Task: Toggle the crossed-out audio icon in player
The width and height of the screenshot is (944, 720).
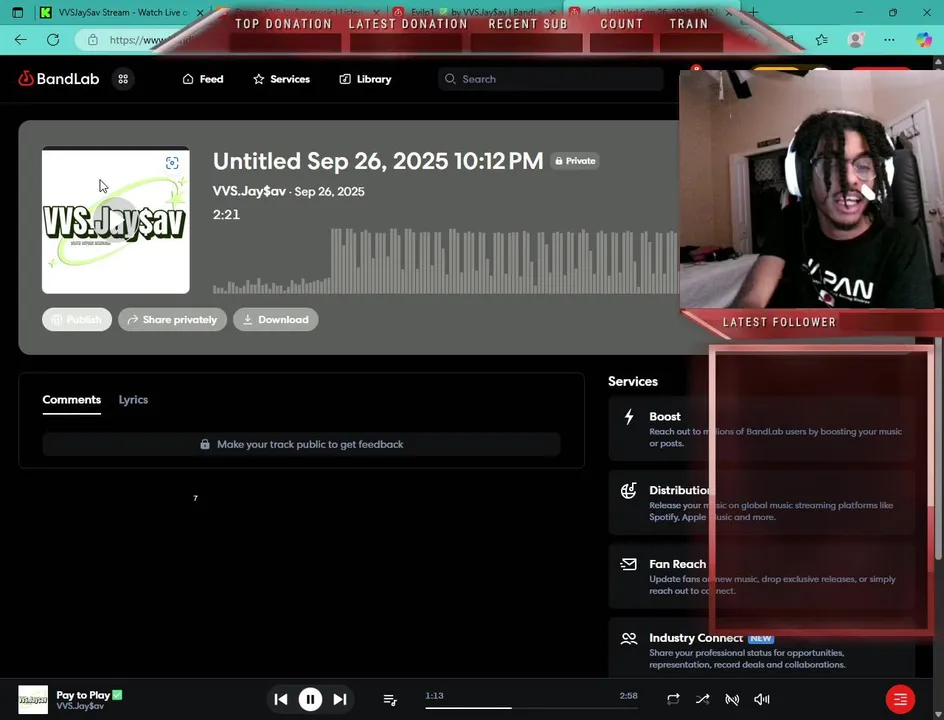Action: coord(732,699)
